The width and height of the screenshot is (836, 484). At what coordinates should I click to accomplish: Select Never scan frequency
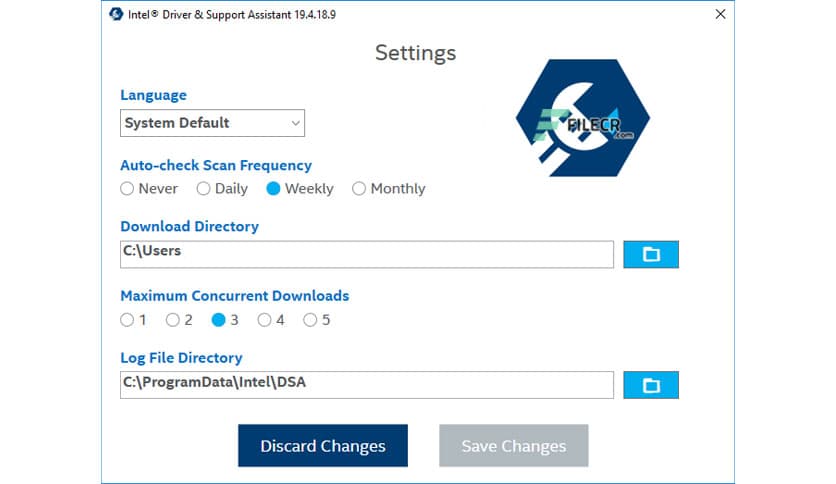point(127,189)
